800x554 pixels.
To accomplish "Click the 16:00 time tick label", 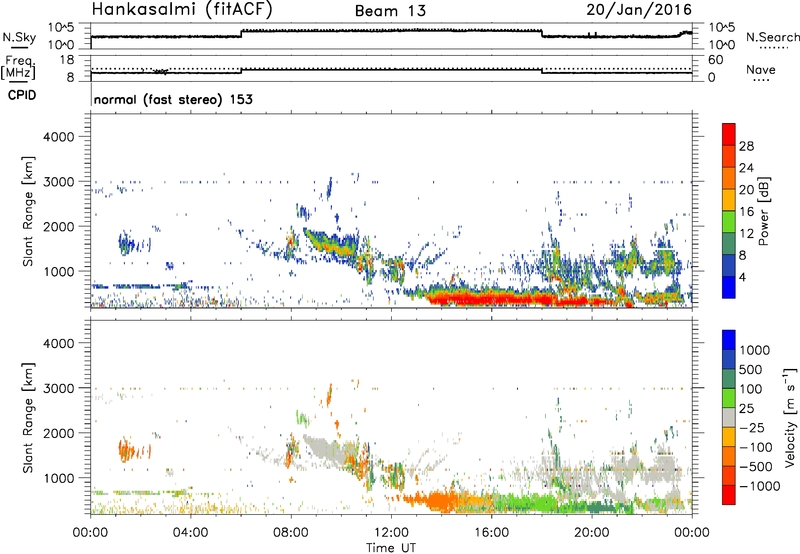I will [x=491, y=533].
